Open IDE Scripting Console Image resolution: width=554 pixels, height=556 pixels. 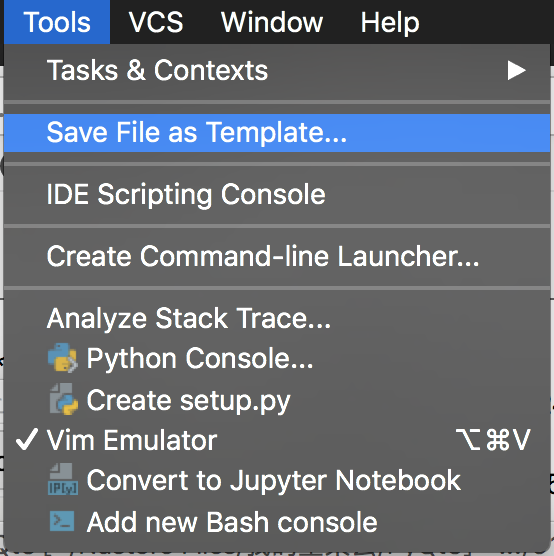[x=277, y=194]
